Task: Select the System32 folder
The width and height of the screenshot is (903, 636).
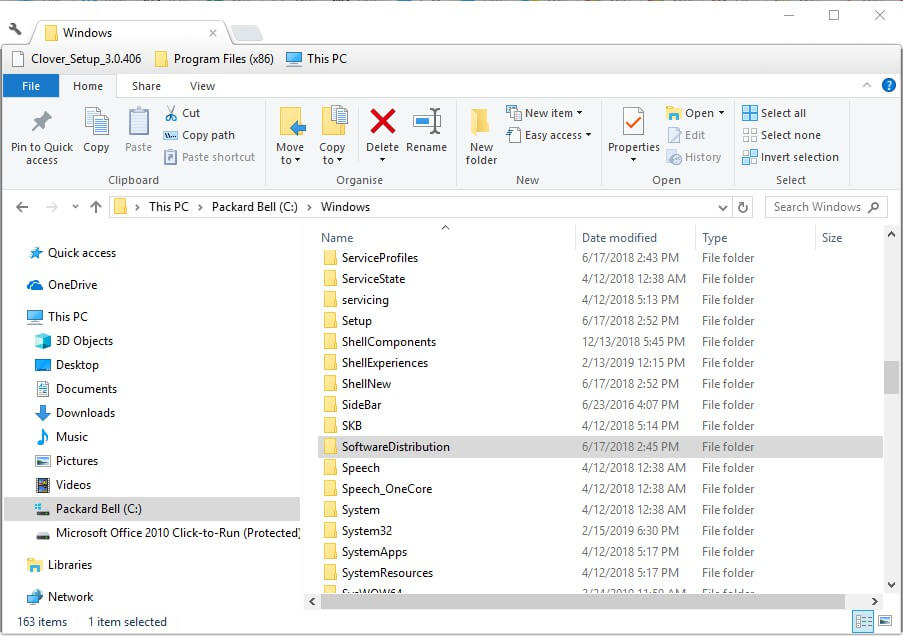Action: click(600, 531)
